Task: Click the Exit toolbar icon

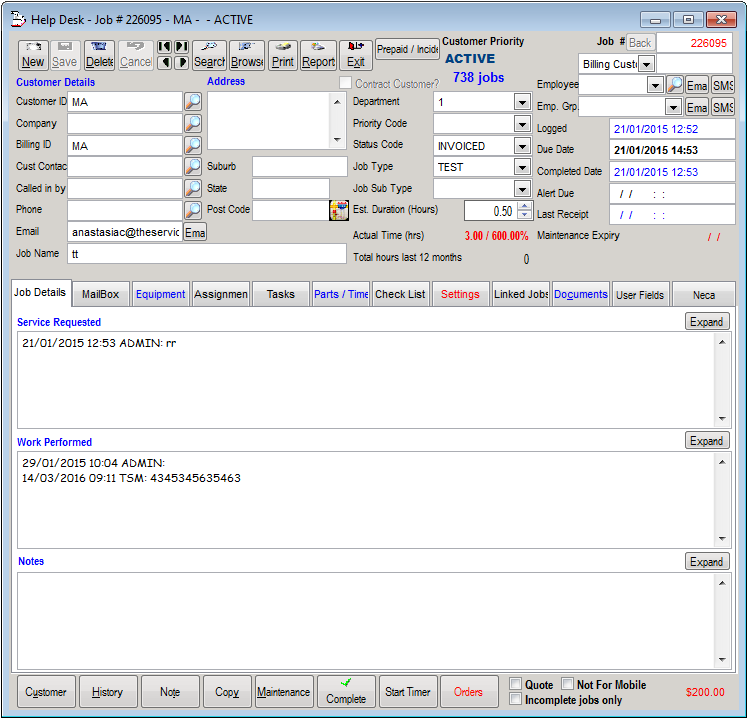Action: click(355, 55)
